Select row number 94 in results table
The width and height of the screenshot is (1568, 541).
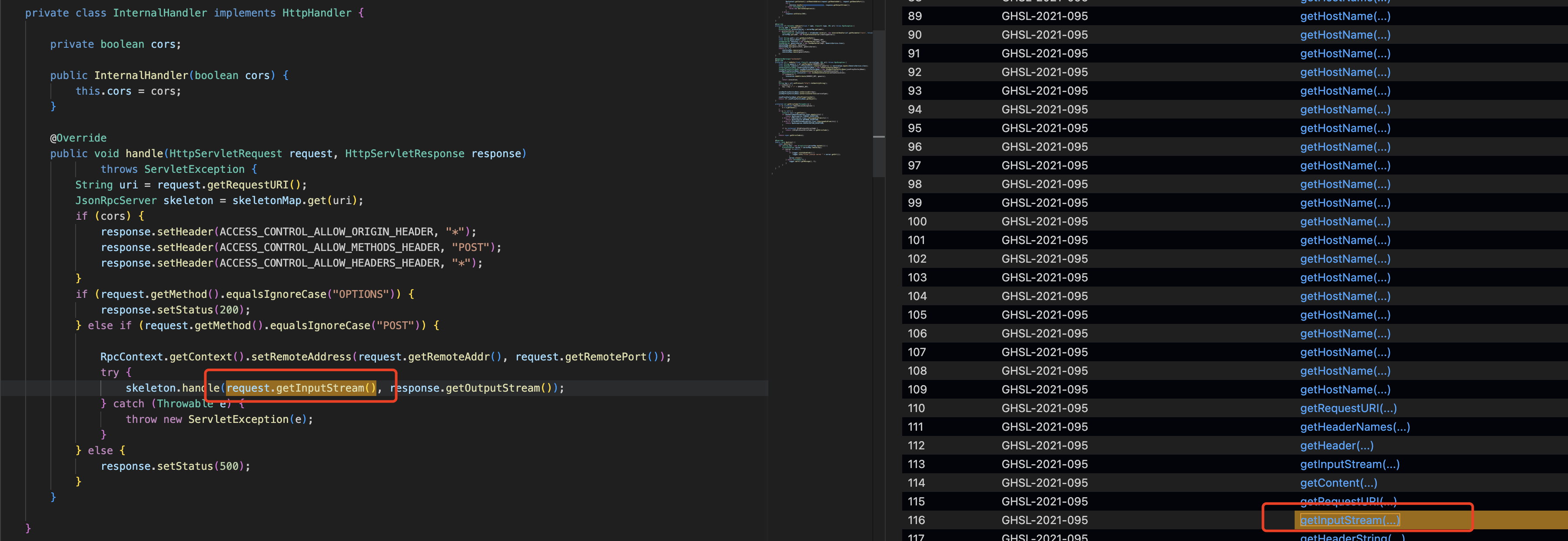pyautogui.click(x=914, y=109)
